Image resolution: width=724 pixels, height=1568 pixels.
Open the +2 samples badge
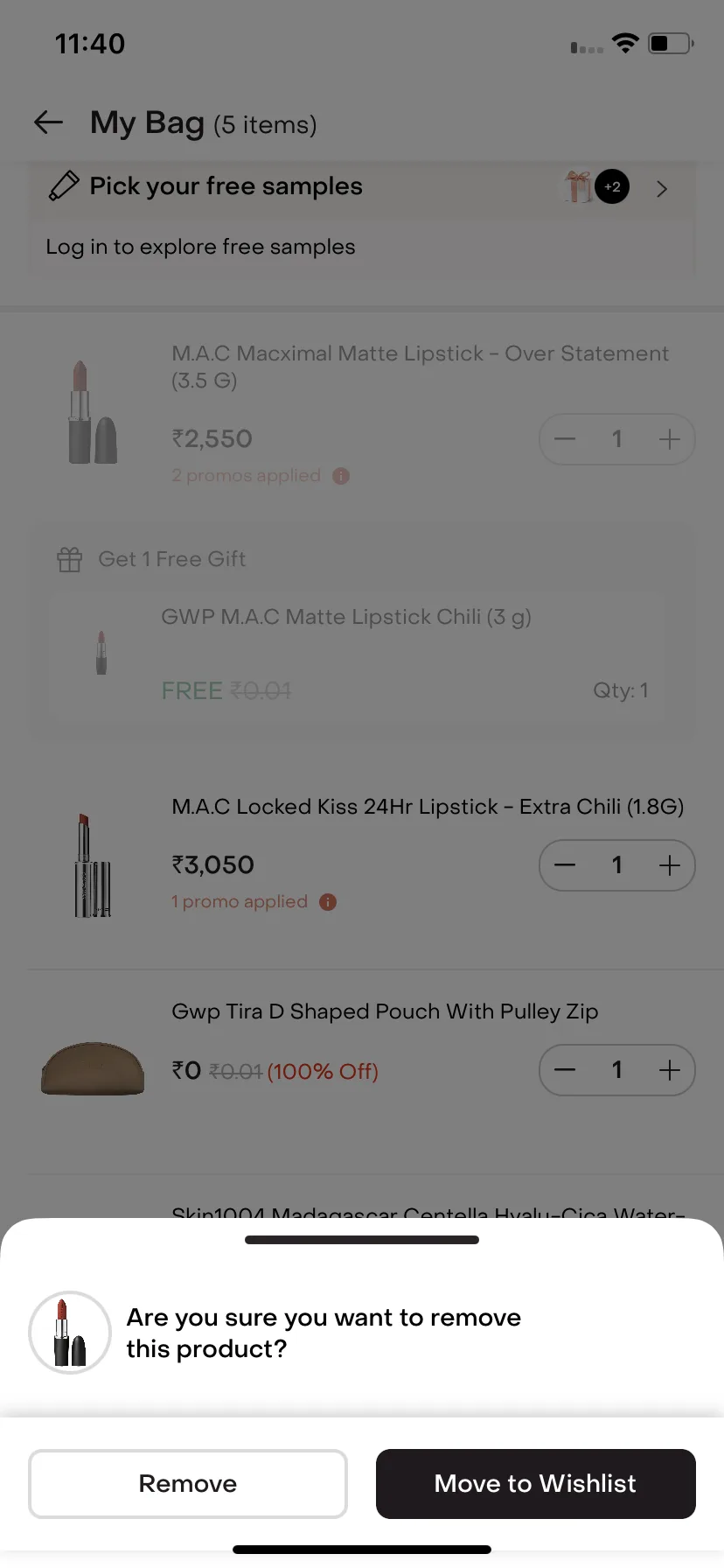click(612, 186)
